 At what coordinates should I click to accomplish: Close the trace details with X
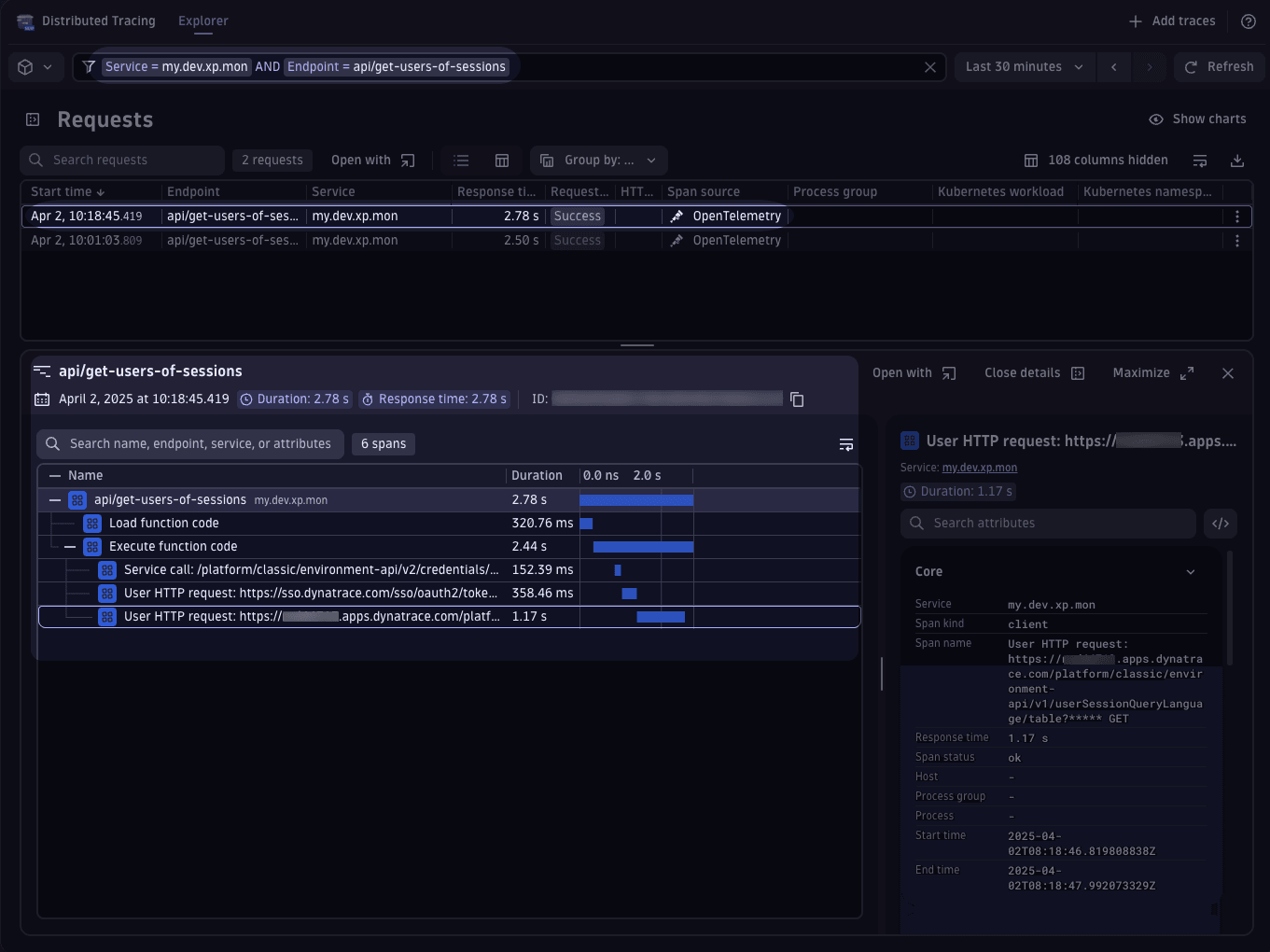tap(1228, 373)
